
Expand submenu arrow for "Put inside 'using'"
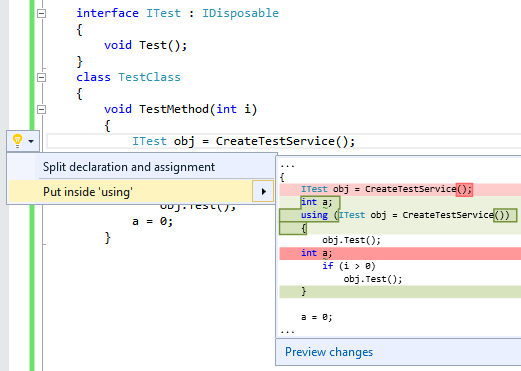(x=263, y=192)
